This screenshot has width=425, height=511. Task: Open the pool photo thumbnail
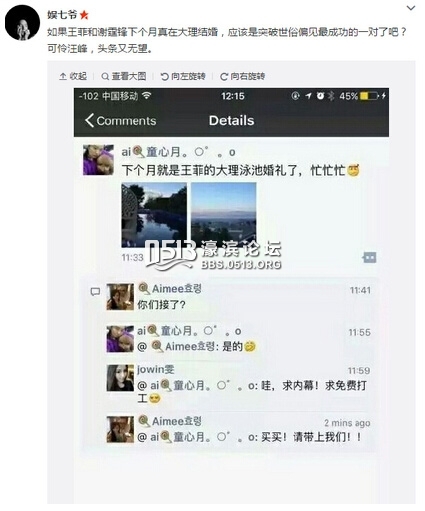click(x=154, y=215)
